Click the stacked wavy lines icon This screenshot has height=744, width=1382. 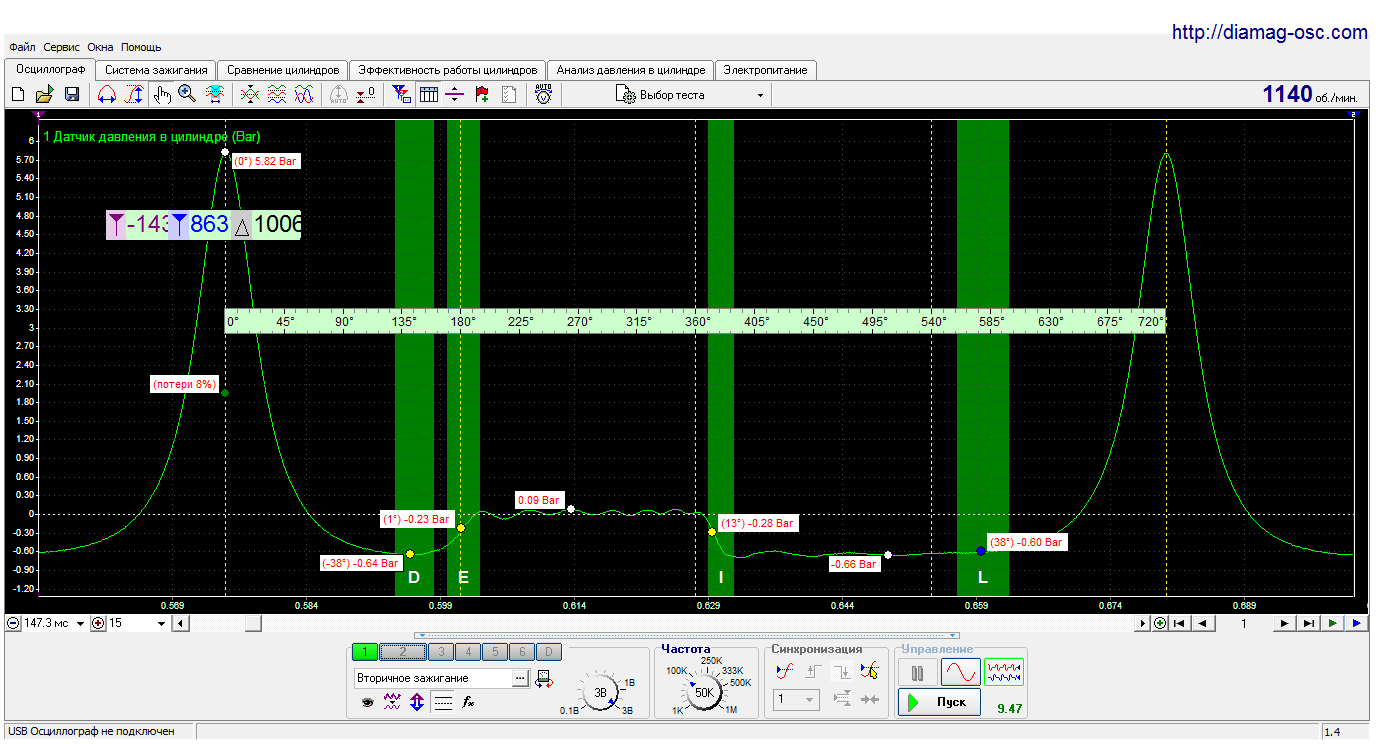click(277, 94)
